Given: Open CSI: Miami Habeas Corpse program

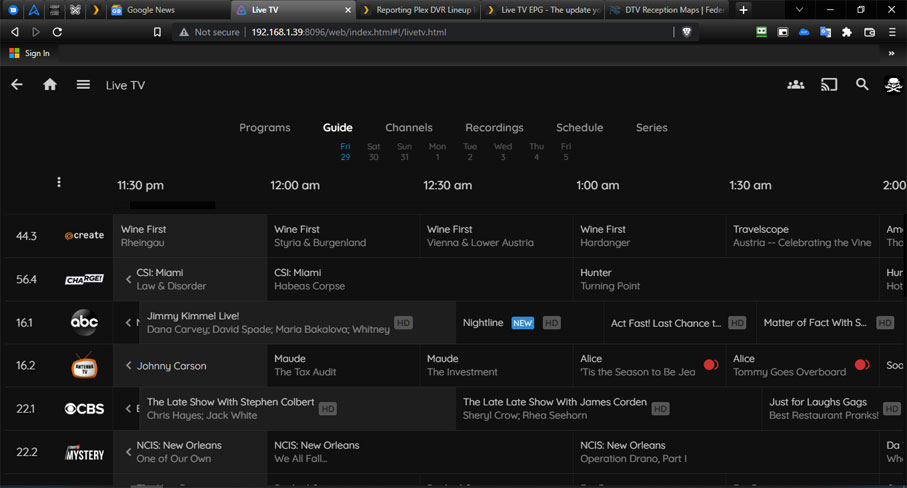Looking at the screenshot, I should click(419, 279).
